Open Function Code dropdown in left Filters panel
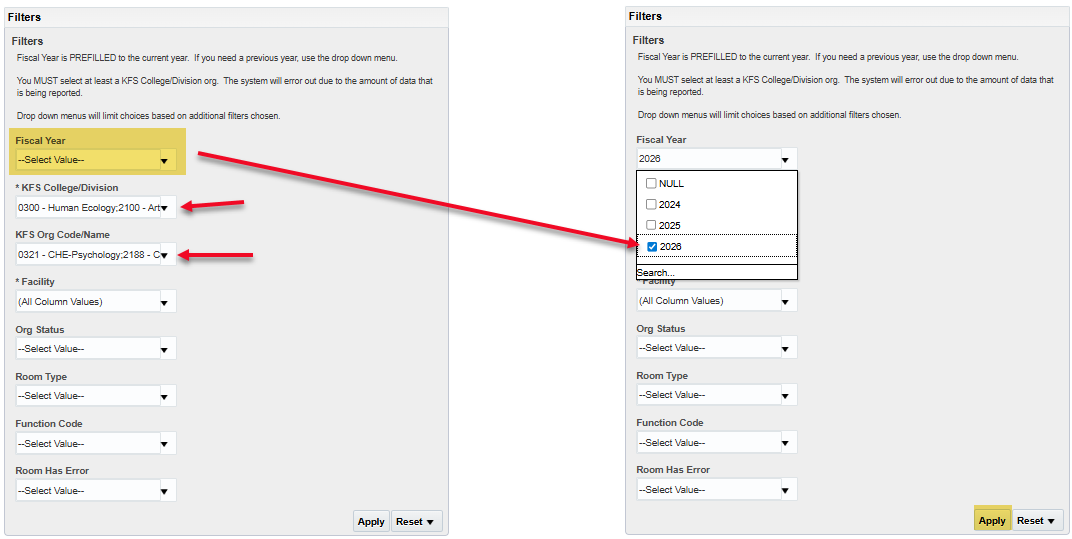 (164, 444)
